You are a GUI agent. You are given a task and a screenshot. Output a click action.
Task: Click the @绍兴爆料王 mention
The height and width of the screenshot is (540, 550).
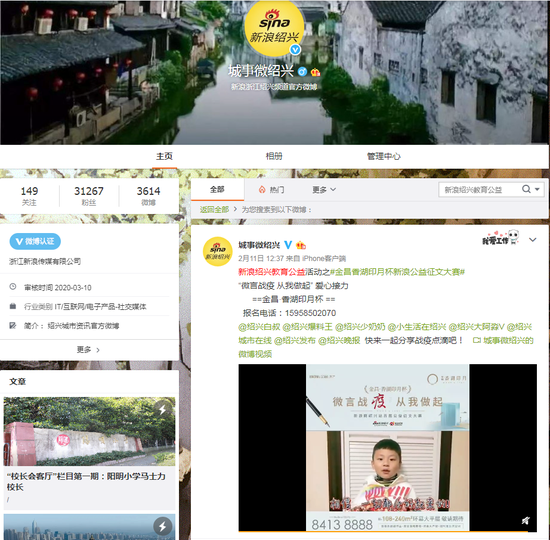click(x=307, y=327)
